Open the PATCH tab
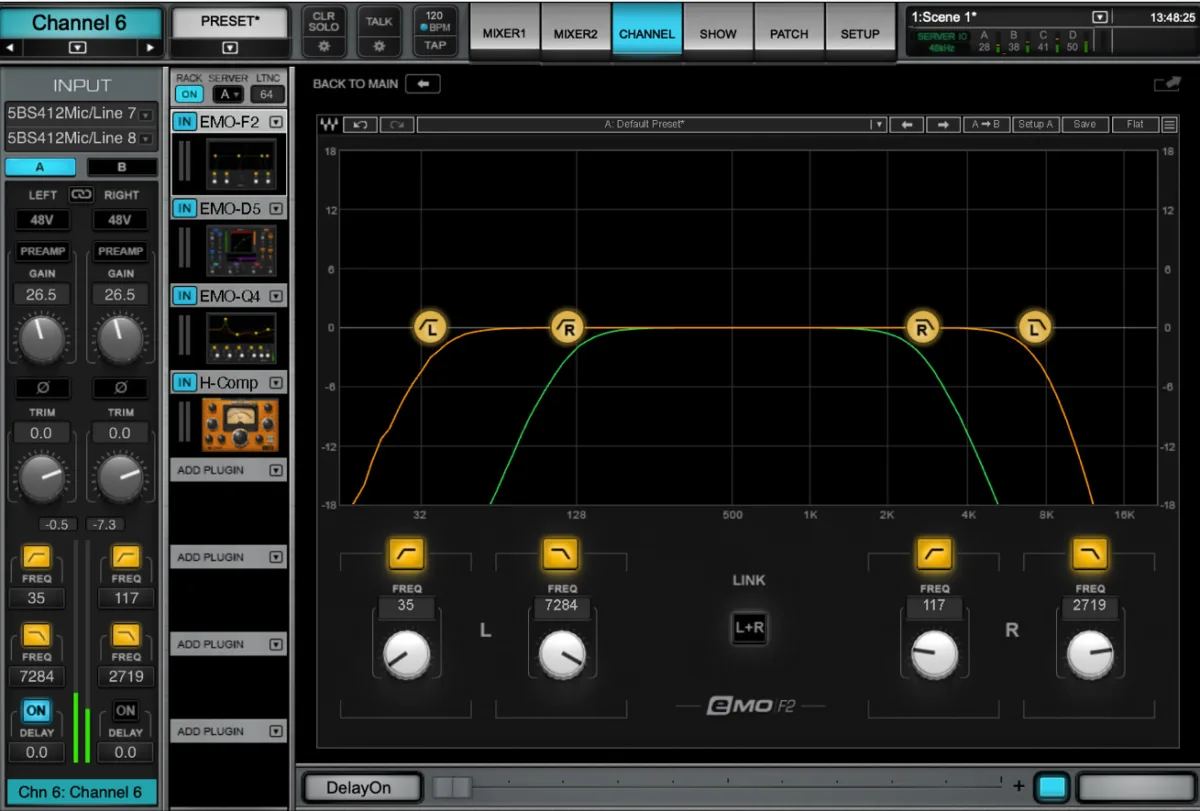The height and width of the screenshot is (811, 1200). click(x=789, y=33)
